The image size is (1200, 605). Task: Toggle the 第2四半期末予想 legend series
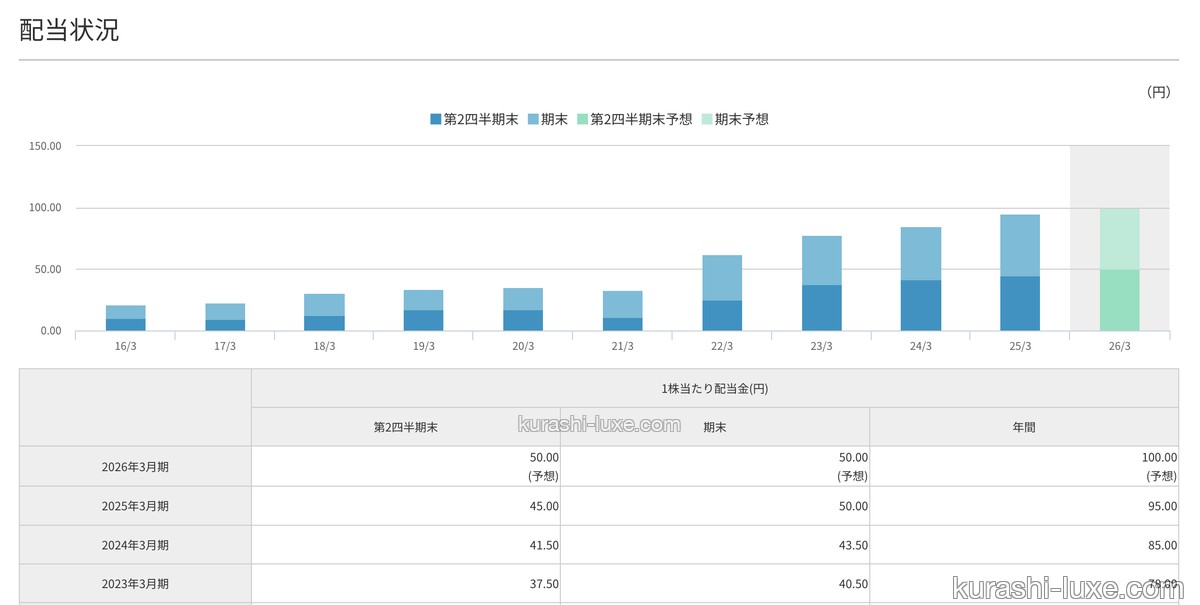(635, 119)
